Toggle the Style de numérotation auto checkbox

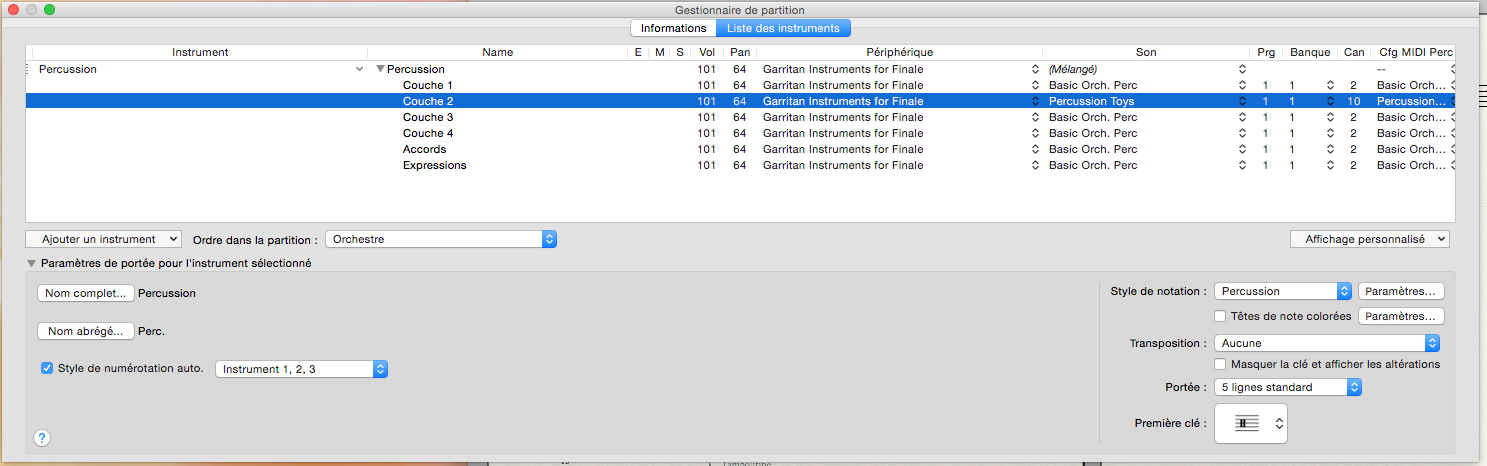[x=47, y=368]
